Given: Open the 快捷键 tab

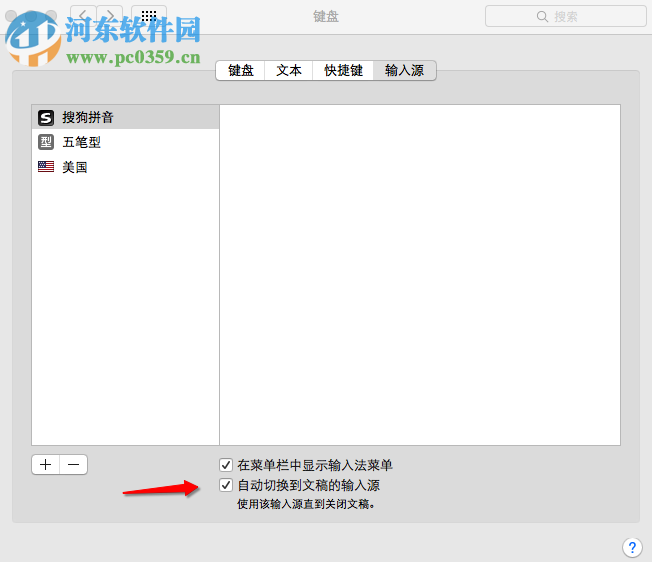Looking at the screenshot, I should [x=343, y=70].
